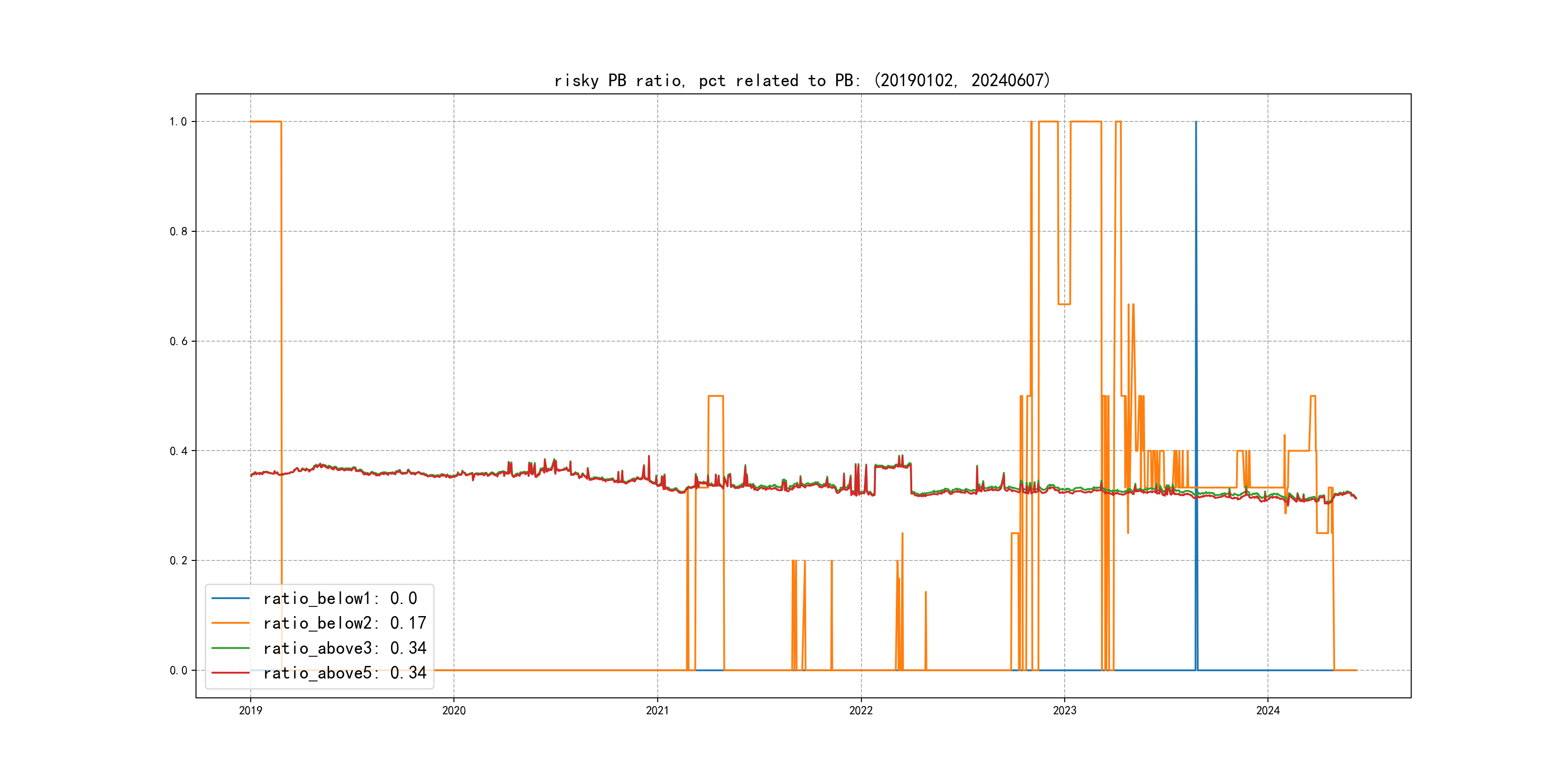Click the 2023 x-axis tick label
The image size is (1568, 784).
[x=1065, y=710]
